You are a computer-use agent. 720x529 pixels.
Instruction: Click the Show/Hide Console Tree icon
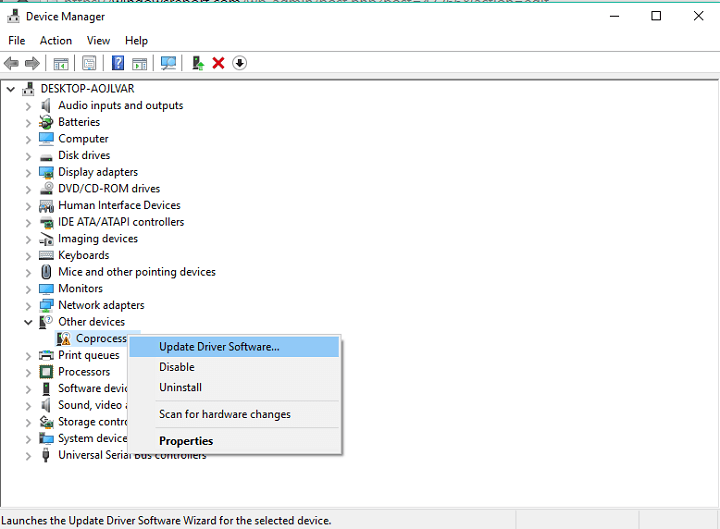pyautogui.click(x=61, y=63)
